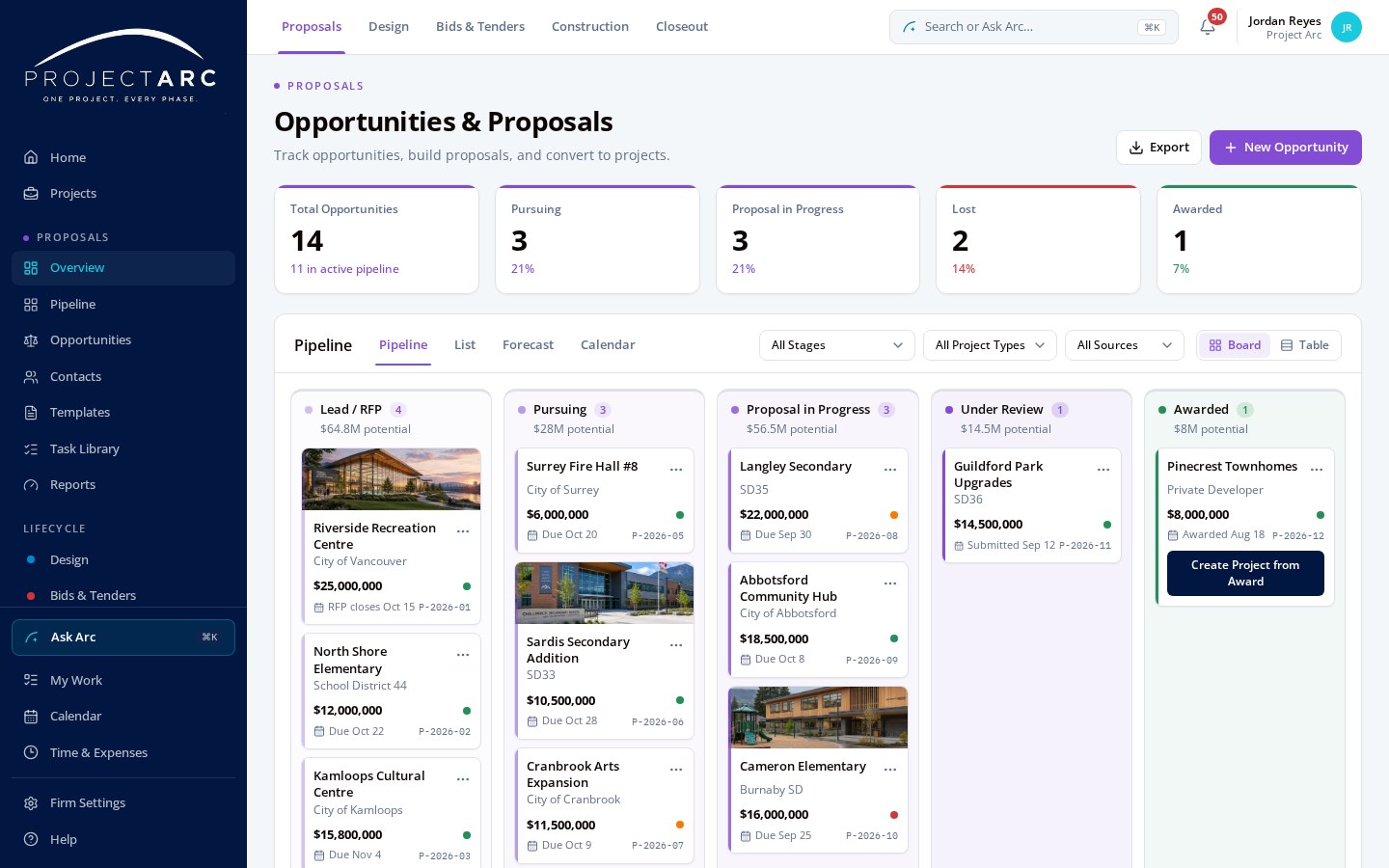The image size is (1389, 868).
Task: Click the JR user avatar
Action: coord(1347,27)
